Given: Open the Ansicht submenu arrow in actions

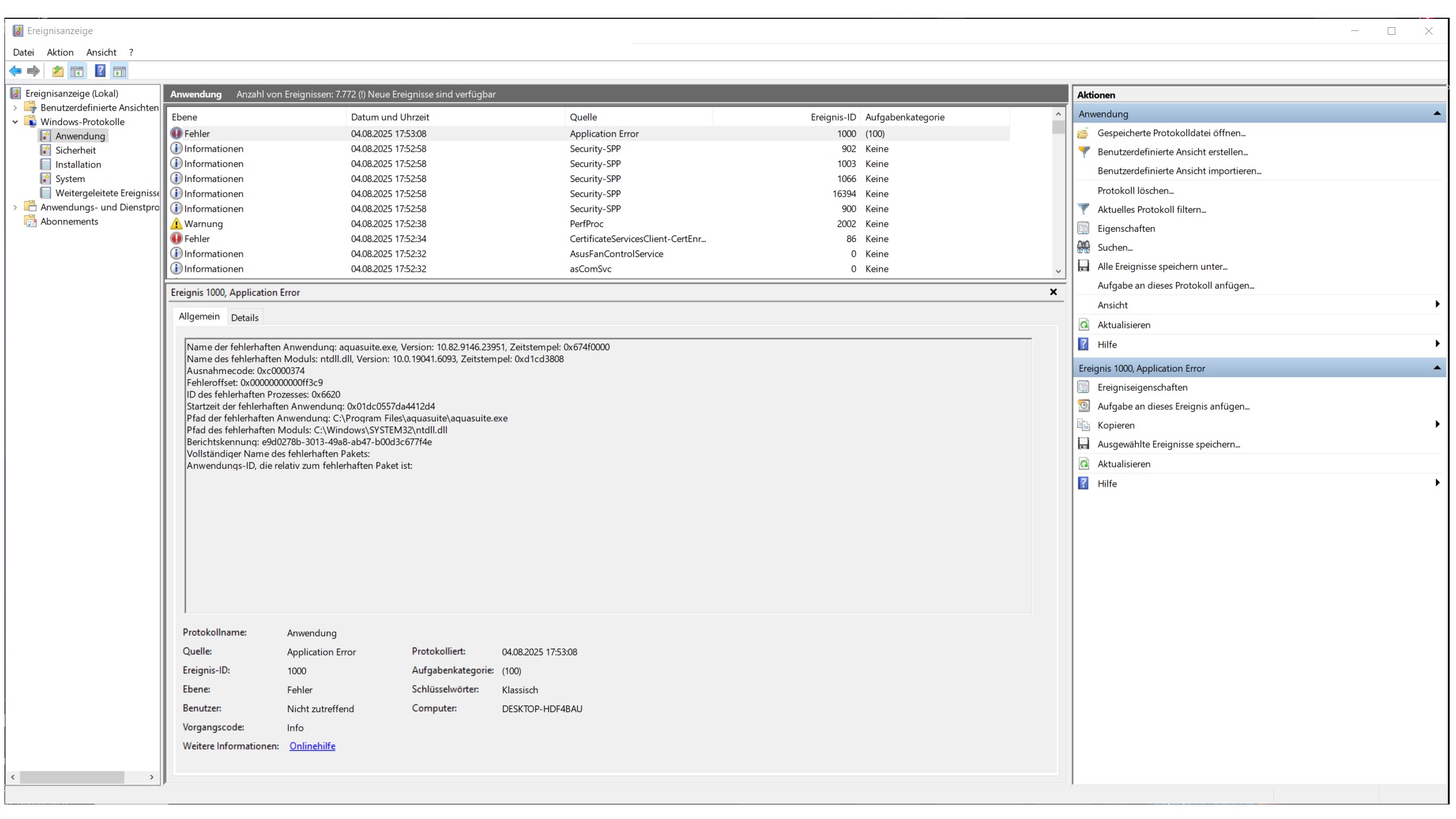Looking at the screenshot, I should (x=1438, y=305).
